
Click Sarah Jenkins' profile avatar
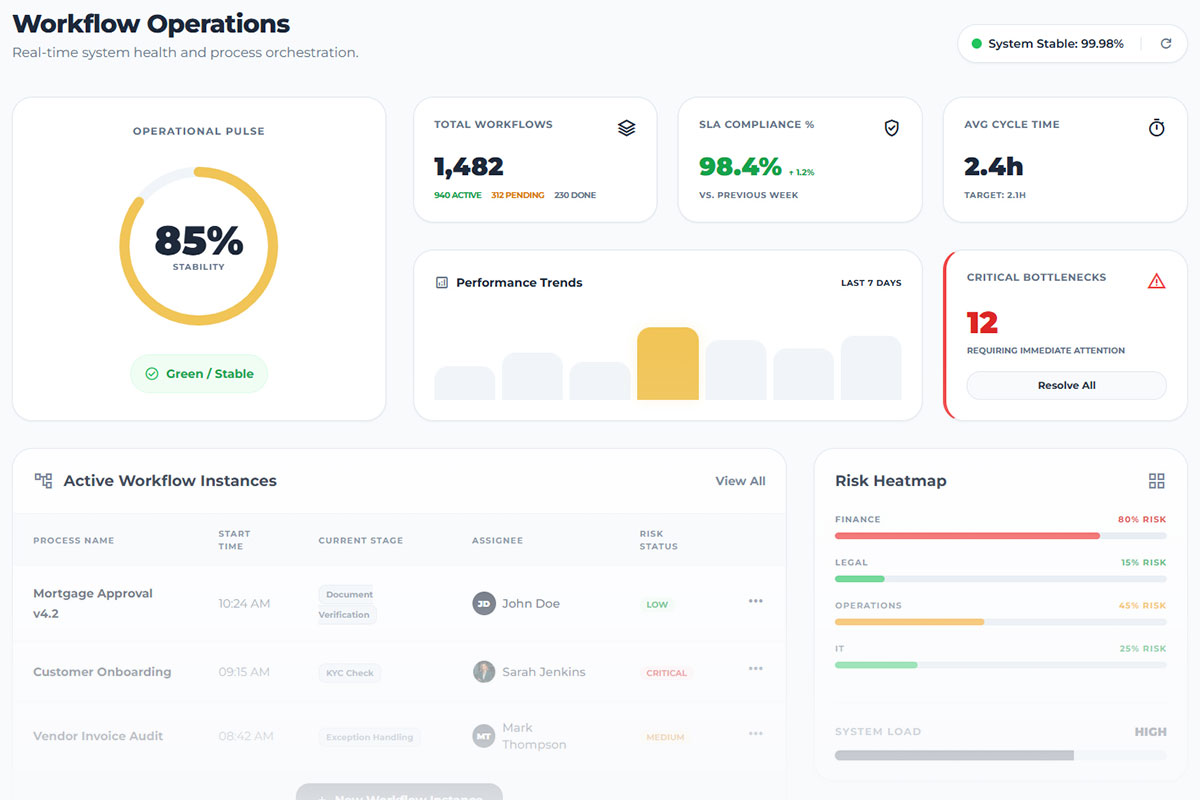point(484,672)
